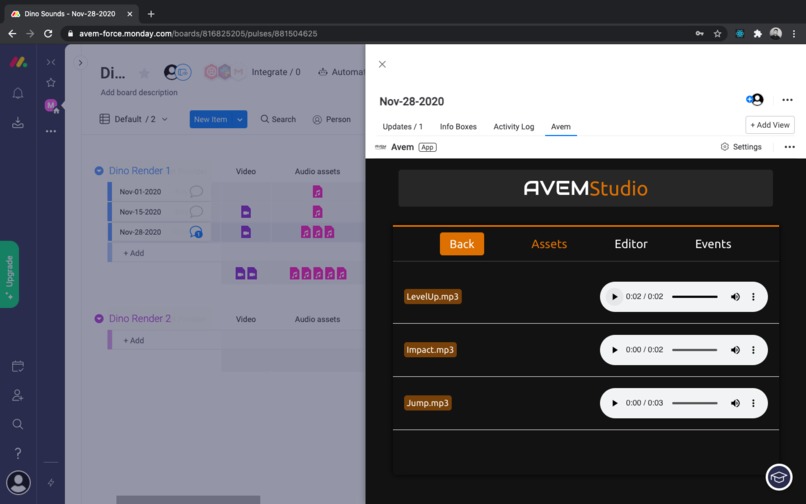Click the orange Back button
Image resolution: width=806 pixels, height=504 pixels.
[x=462, y=244]
